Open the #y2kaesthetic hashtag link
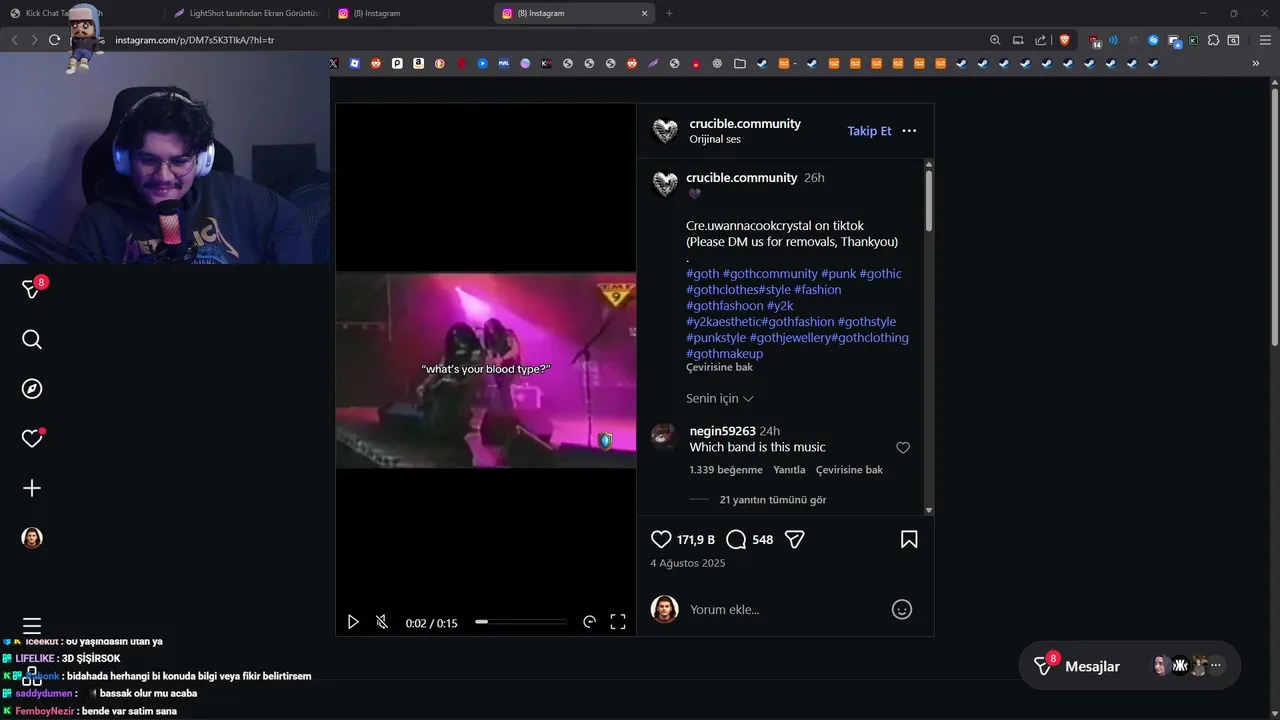 pyautogui.click(x=723, y=322)
